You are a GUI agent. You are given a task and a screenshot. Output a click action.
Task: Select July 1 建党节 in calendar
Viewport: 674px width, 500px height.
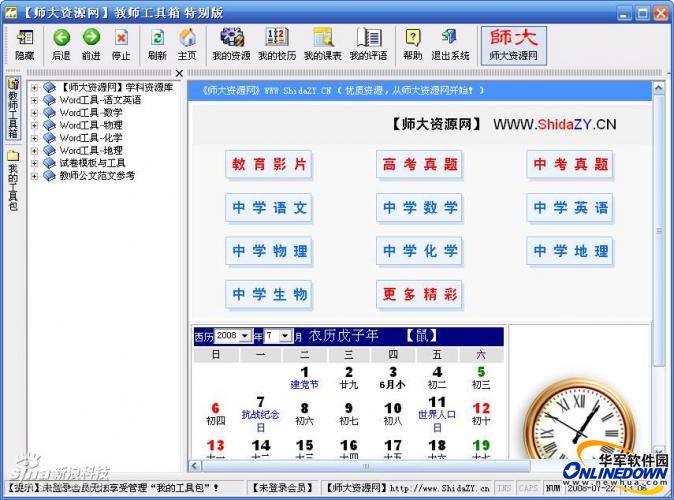[304, 378]
